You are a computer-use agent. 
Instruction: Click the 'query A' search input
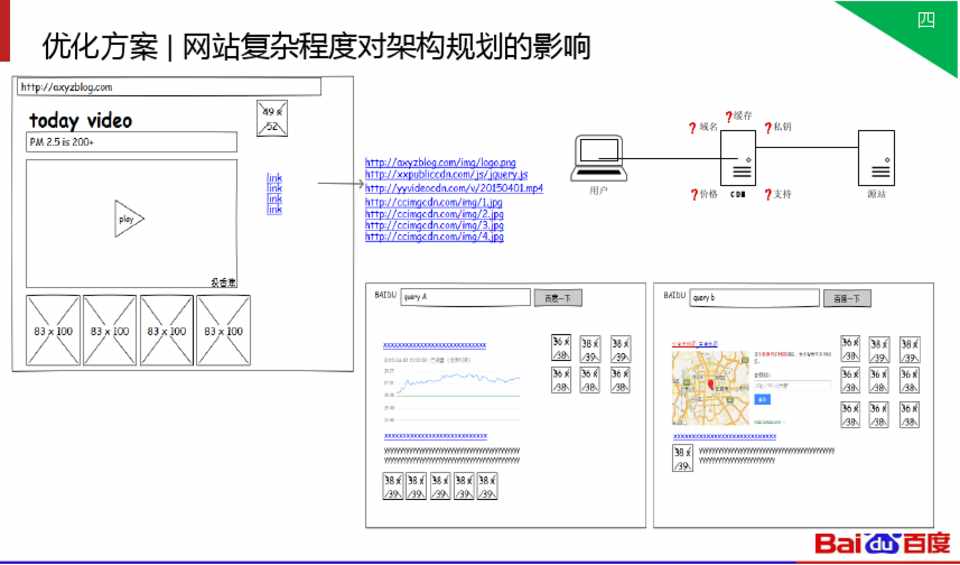[x=464, y=298]
